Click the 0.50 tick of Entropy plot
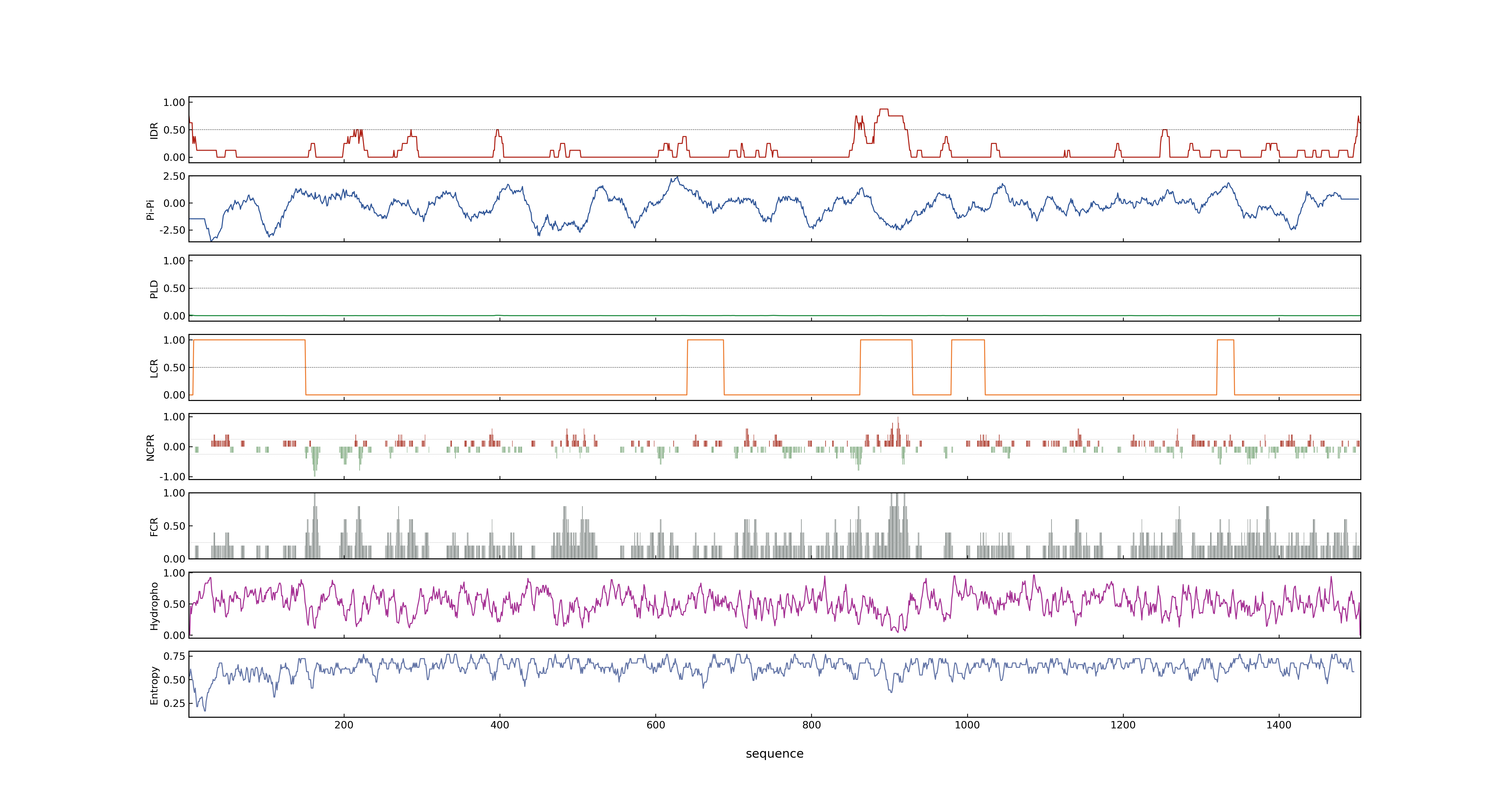Viewport: 1512px width, 806px height. [174, 680]
